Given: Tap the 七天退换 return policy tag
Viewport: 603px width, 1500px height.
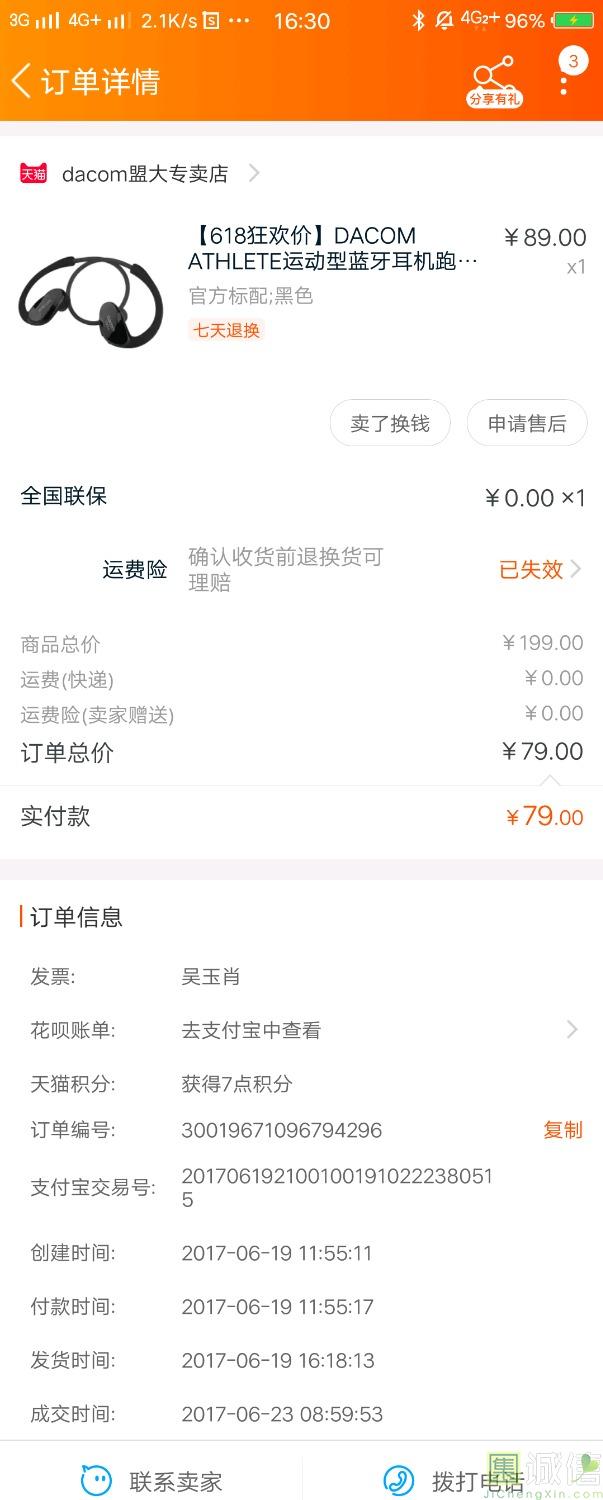Looking at the screenshot, I should point(226,330).
